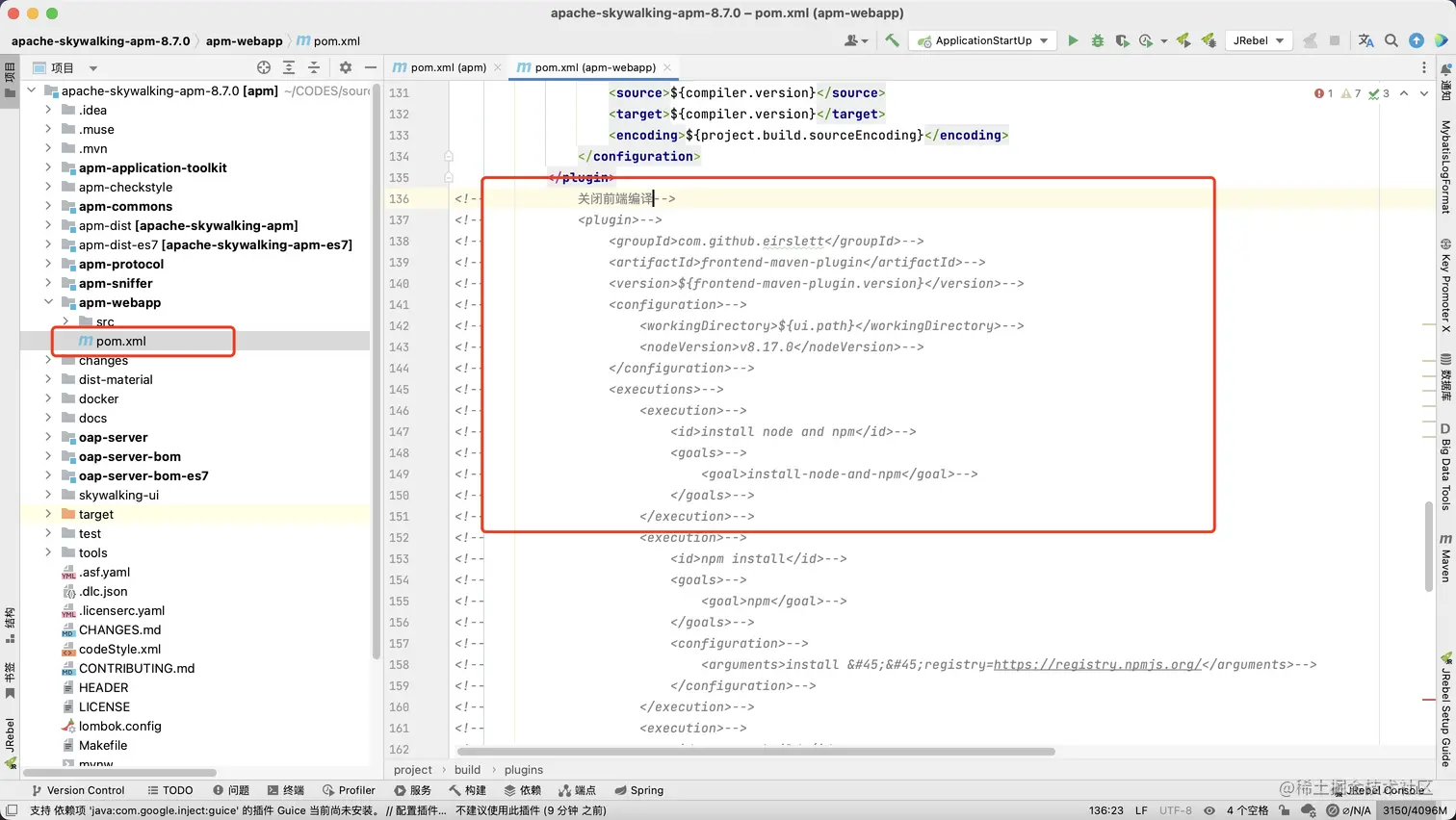This screenshot has width=1456, height=820.
Task: Expand the apm-application-toolkit folder
Action: (48, 167)
